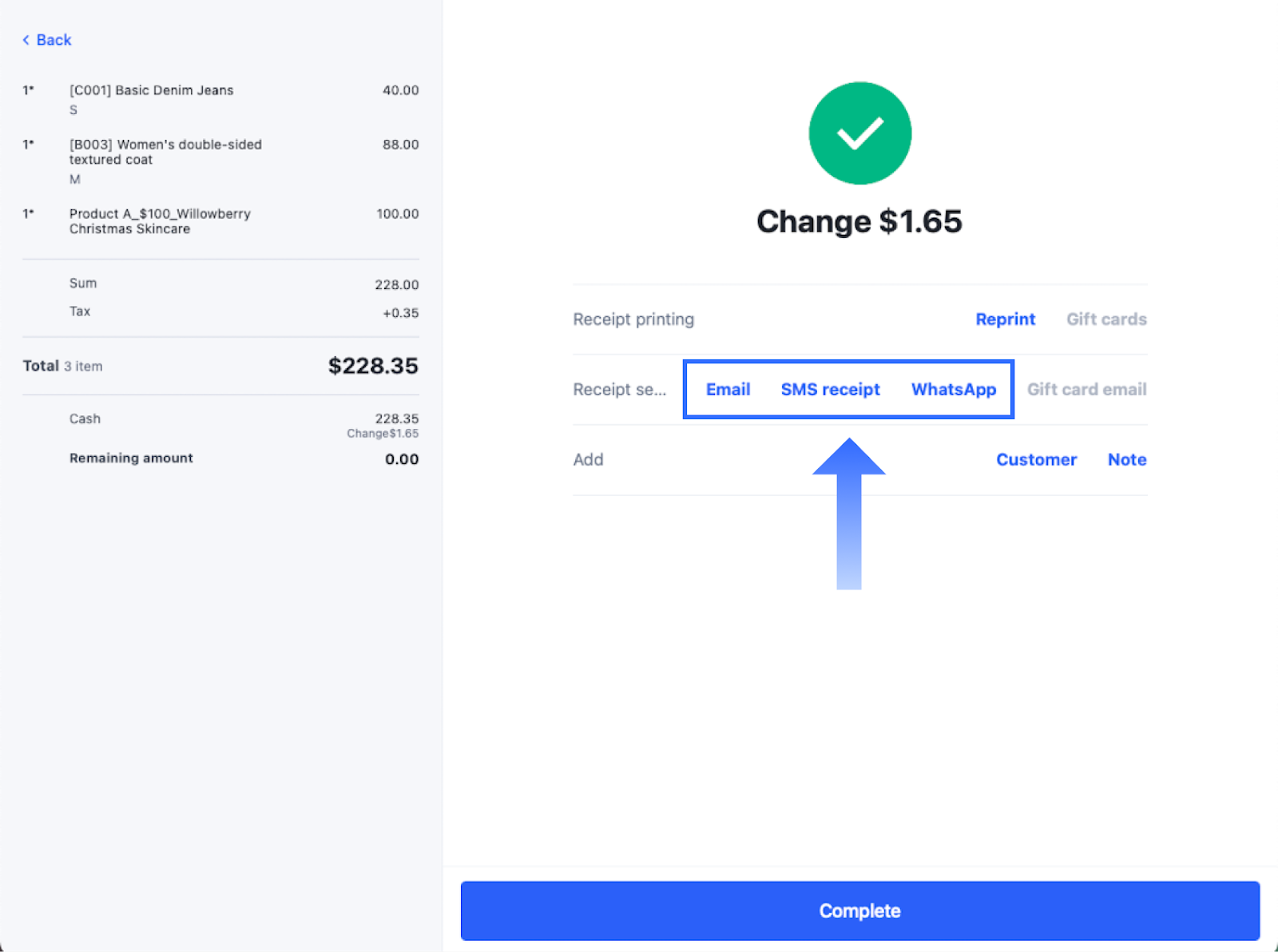Click the $228.35 total amount
Screen dimensions: 1278x952
(373, 366)
